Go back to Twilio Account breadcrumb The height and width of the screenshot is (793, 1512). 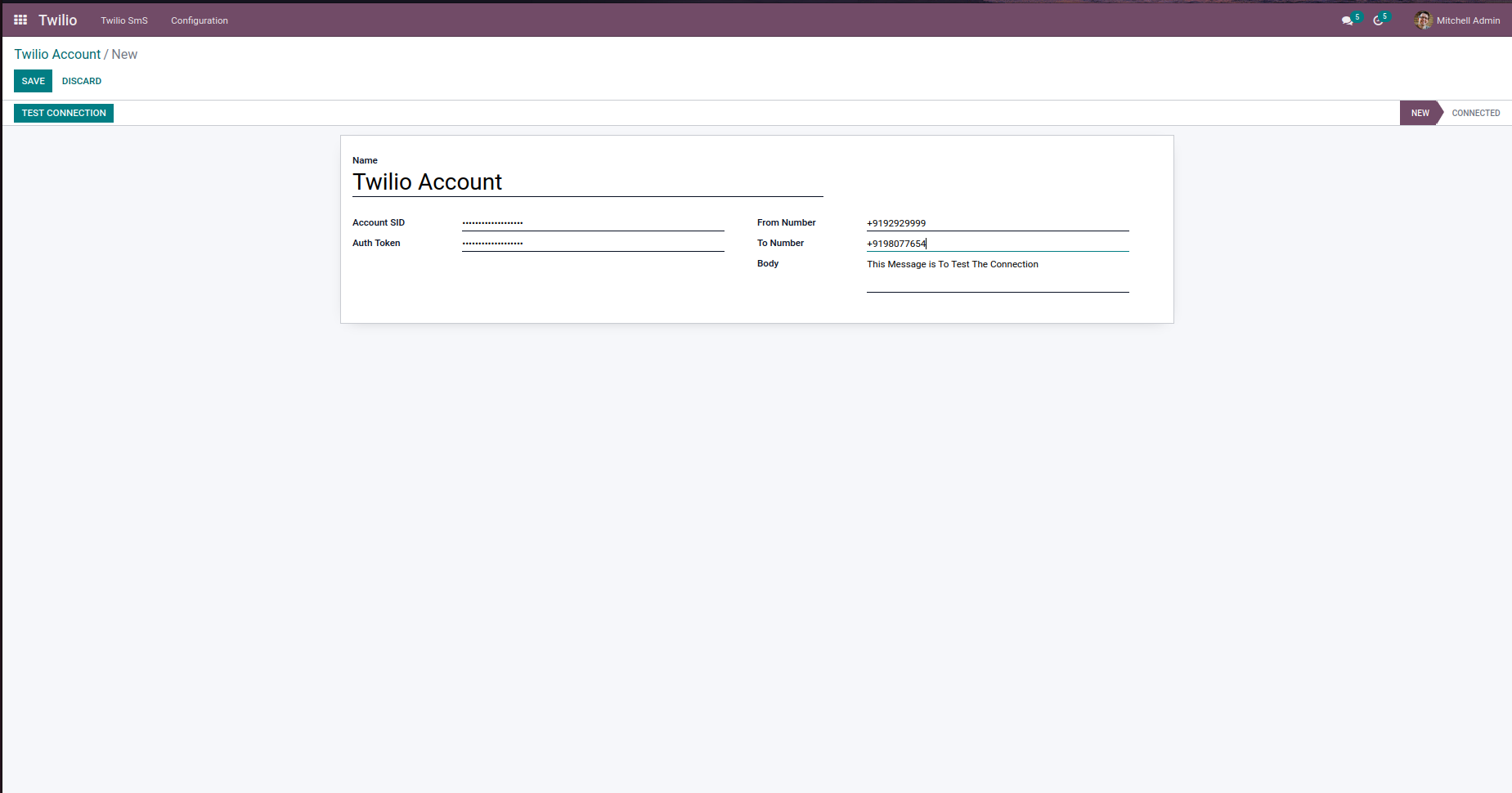tap(57, 54)
